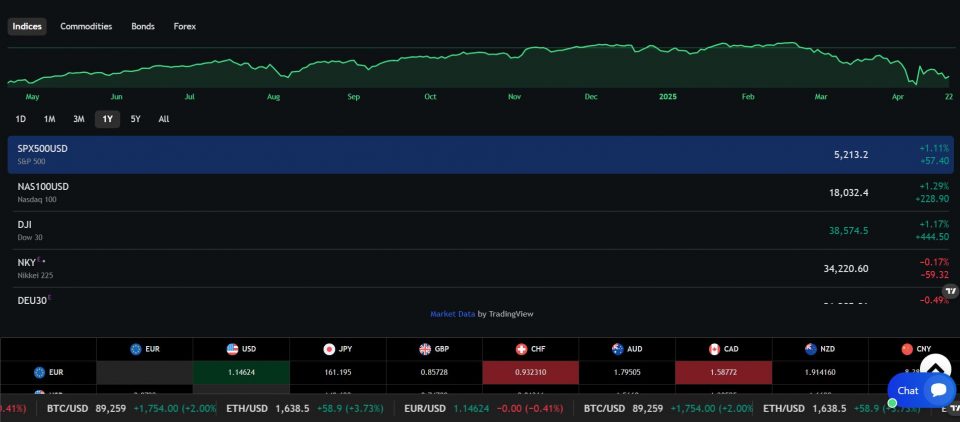The width and height of the screenshot is (960, 422).
Task: Select the NAS100USD Nasdaq 100 row
Action: (x=480, y=192)
